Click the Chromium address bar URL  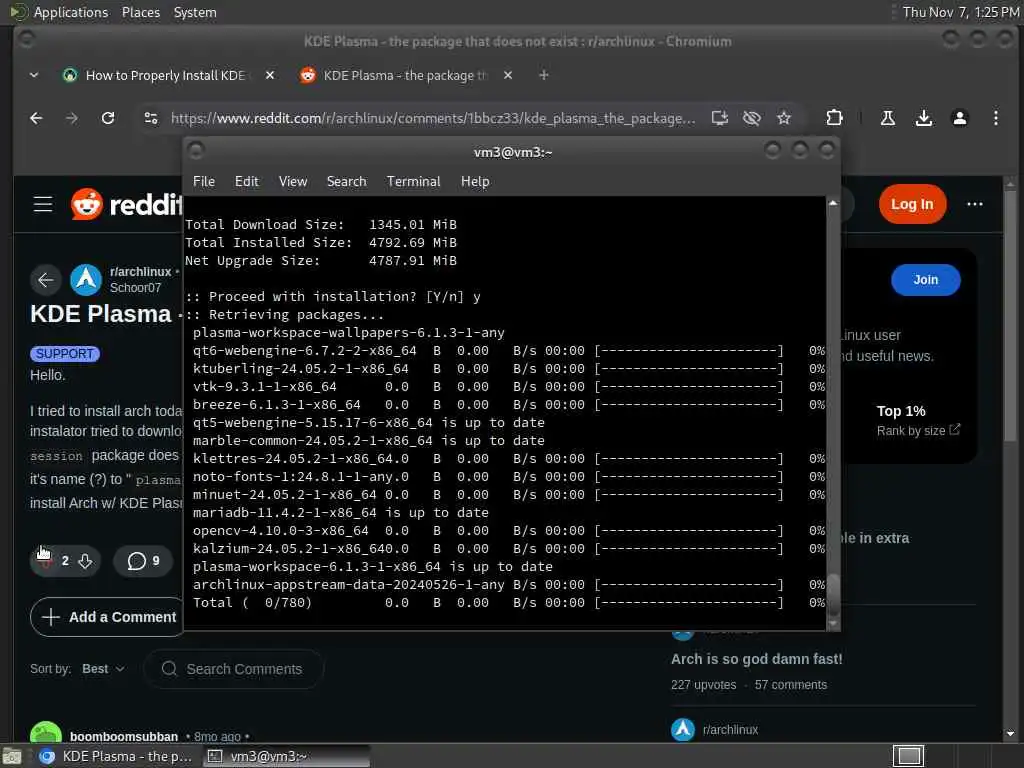(x=433, y=118)
